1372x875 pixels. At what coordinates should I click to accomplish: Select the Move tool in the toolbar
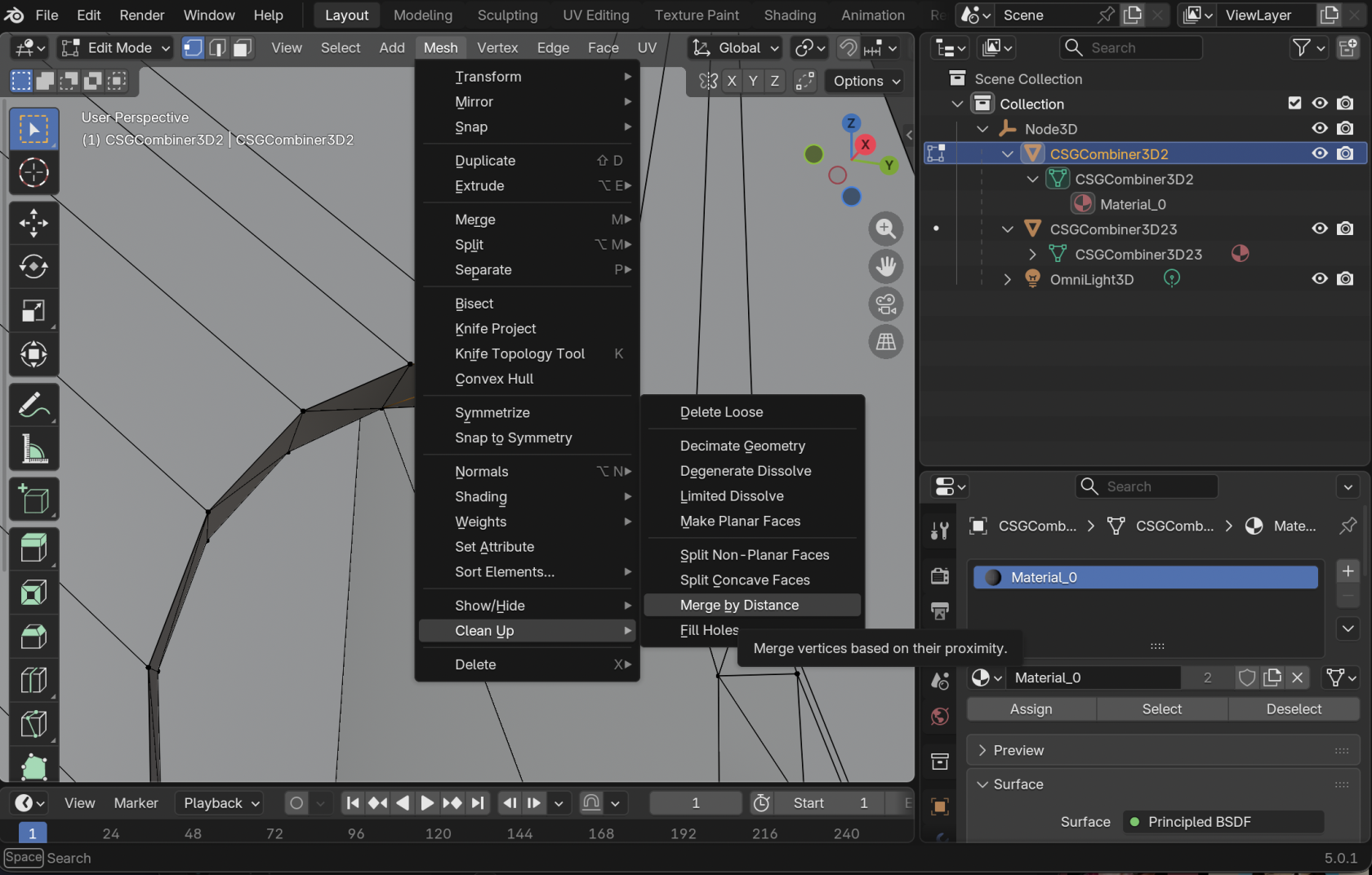click(33, 223)
